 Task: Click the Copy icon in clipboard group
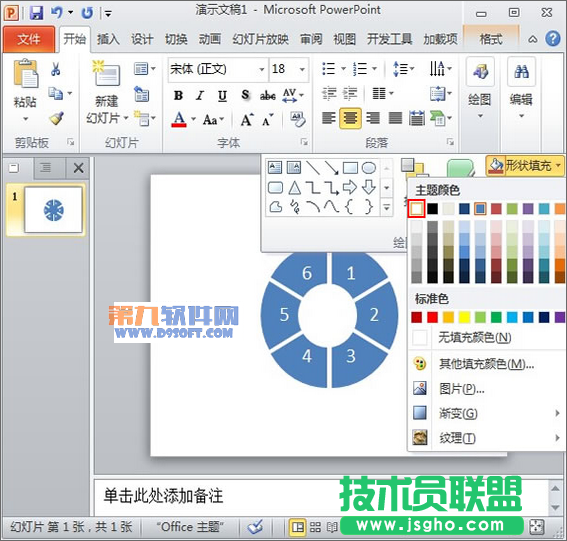[x=56, y=94]
